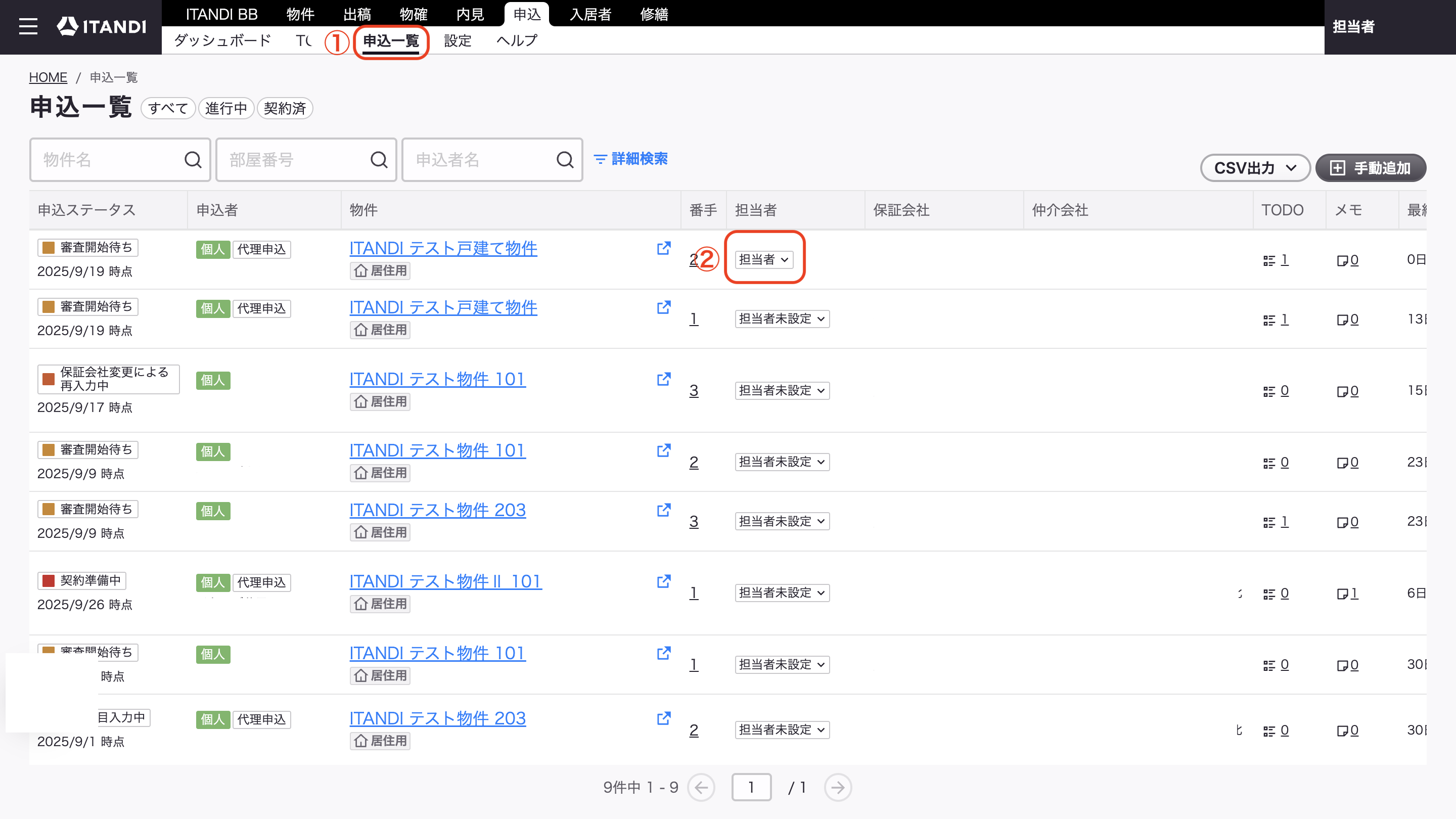Switch to 修繕 top tab
This screenshot has width=1456, height=819.
(x=654, y=14)
